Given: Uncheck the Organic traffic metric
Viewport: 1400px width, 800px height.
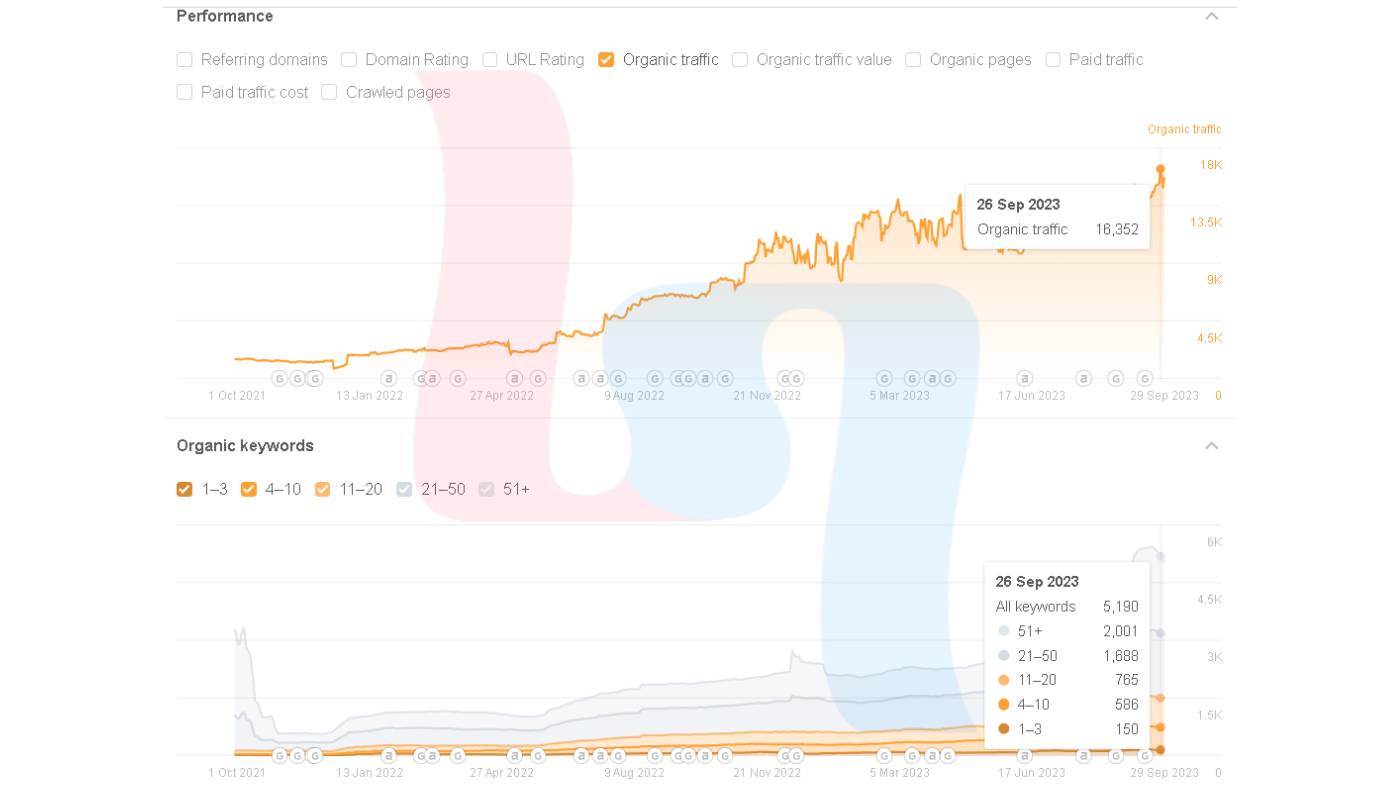Looking at the screenshot, I should pos(606,60).
